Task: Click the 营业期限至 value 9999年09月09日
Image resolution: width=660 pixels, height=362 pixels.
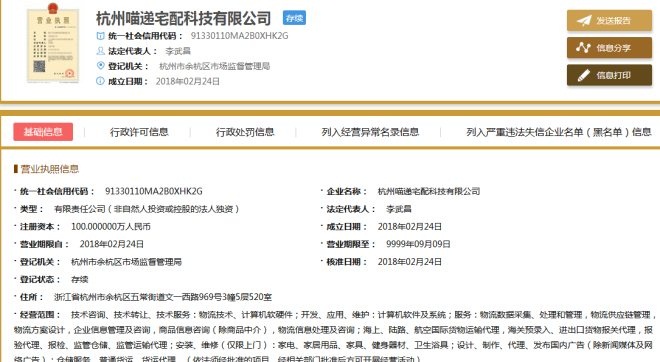Action: [x=418, y=244]
